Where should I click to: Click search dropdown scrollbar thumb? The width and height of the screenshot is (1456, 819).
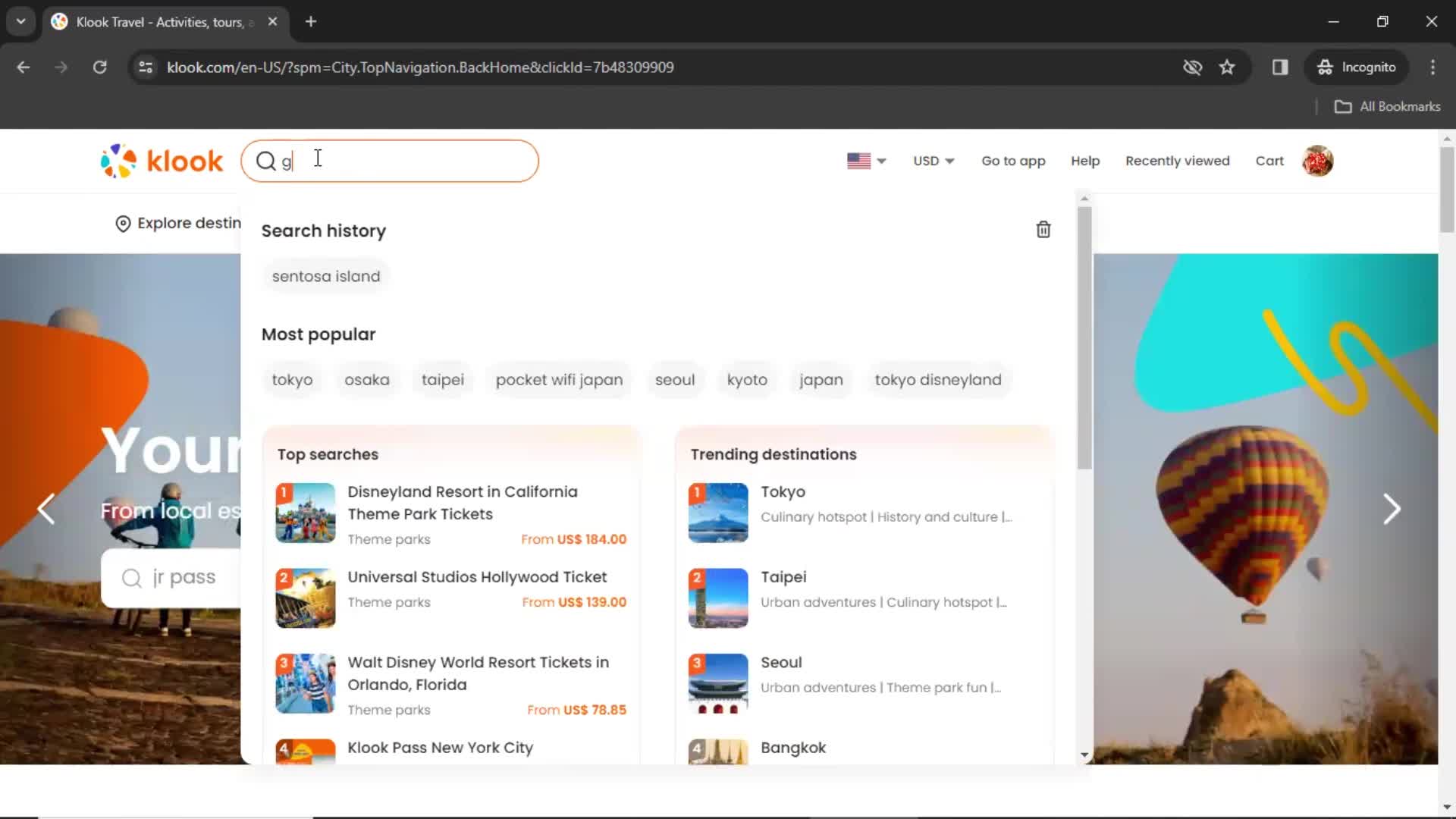(1084, 337)
